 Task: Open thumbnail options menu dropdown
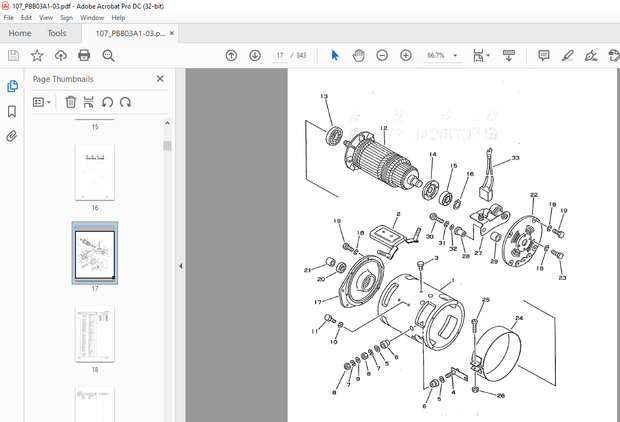(x=42, y=102)
